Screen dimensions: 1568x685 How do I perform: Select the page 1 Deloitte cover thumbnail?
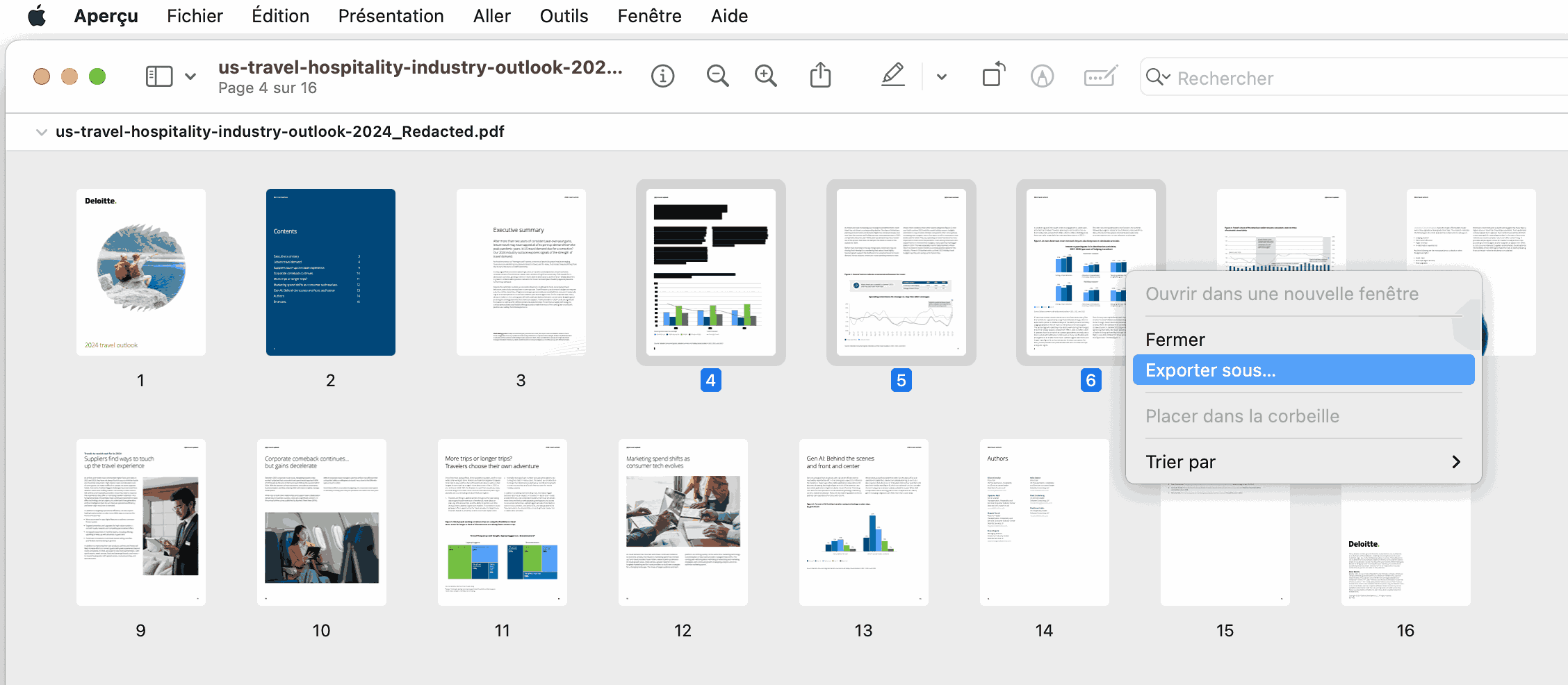coord(141,272)
